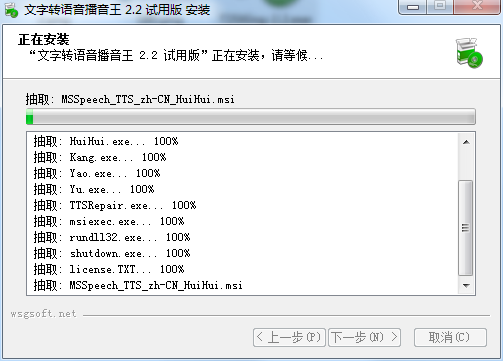Select log line Yu.exe... 100%
503x361 pixels.
click(x=94, y=189)
